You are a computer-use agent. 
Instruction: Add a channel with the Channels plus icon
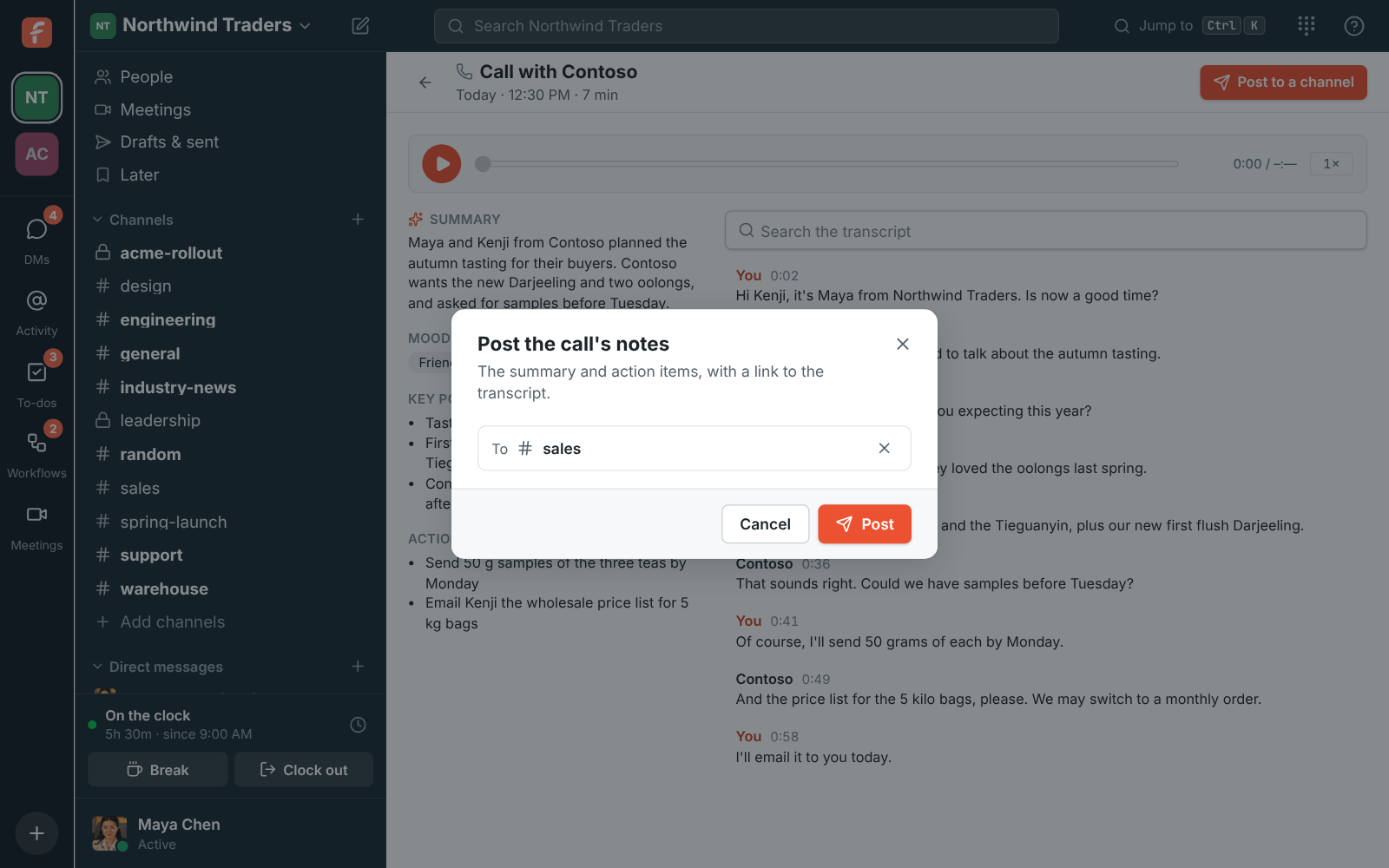tap(358, 220)
